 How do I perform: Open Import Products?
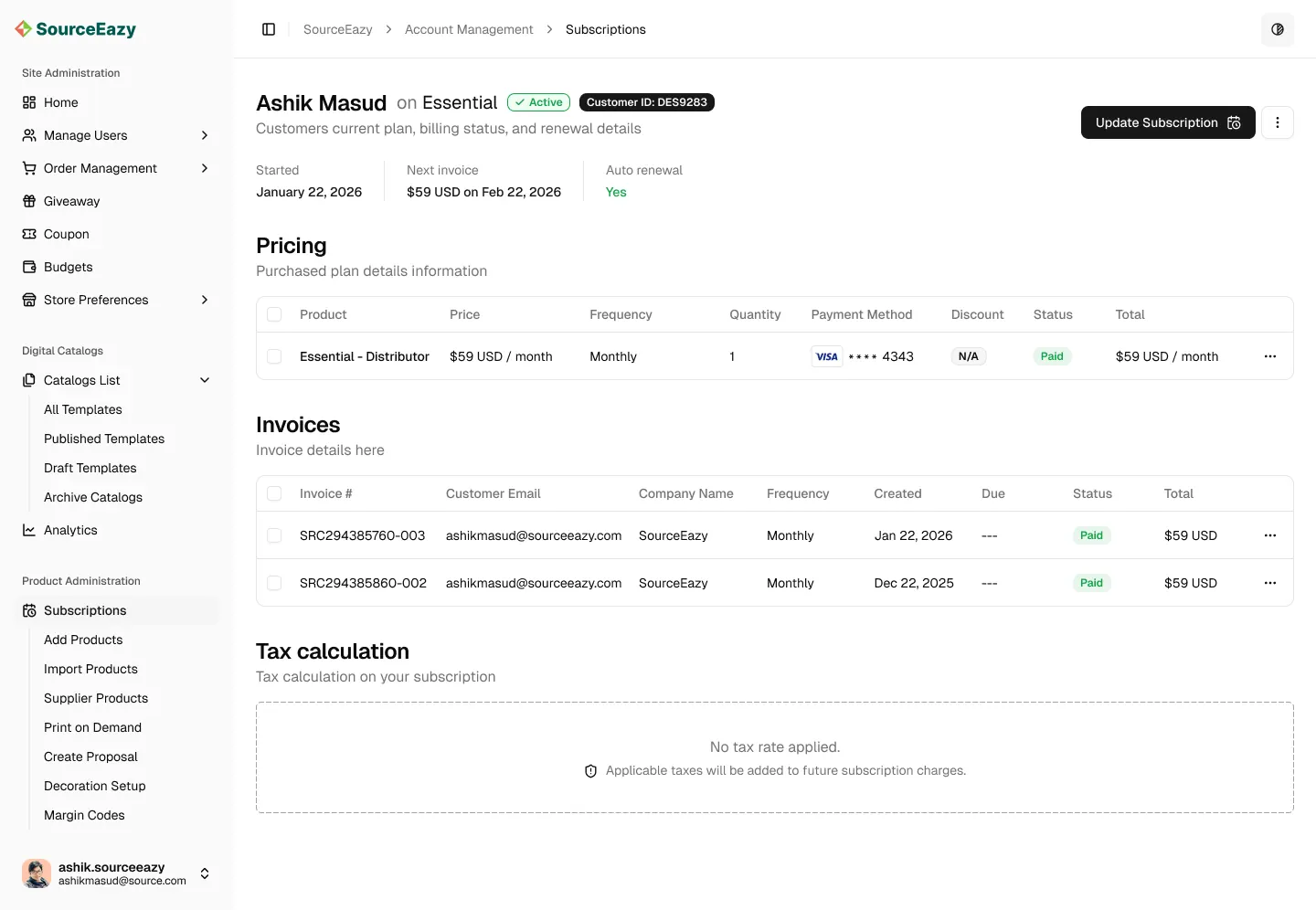point(90,669)
